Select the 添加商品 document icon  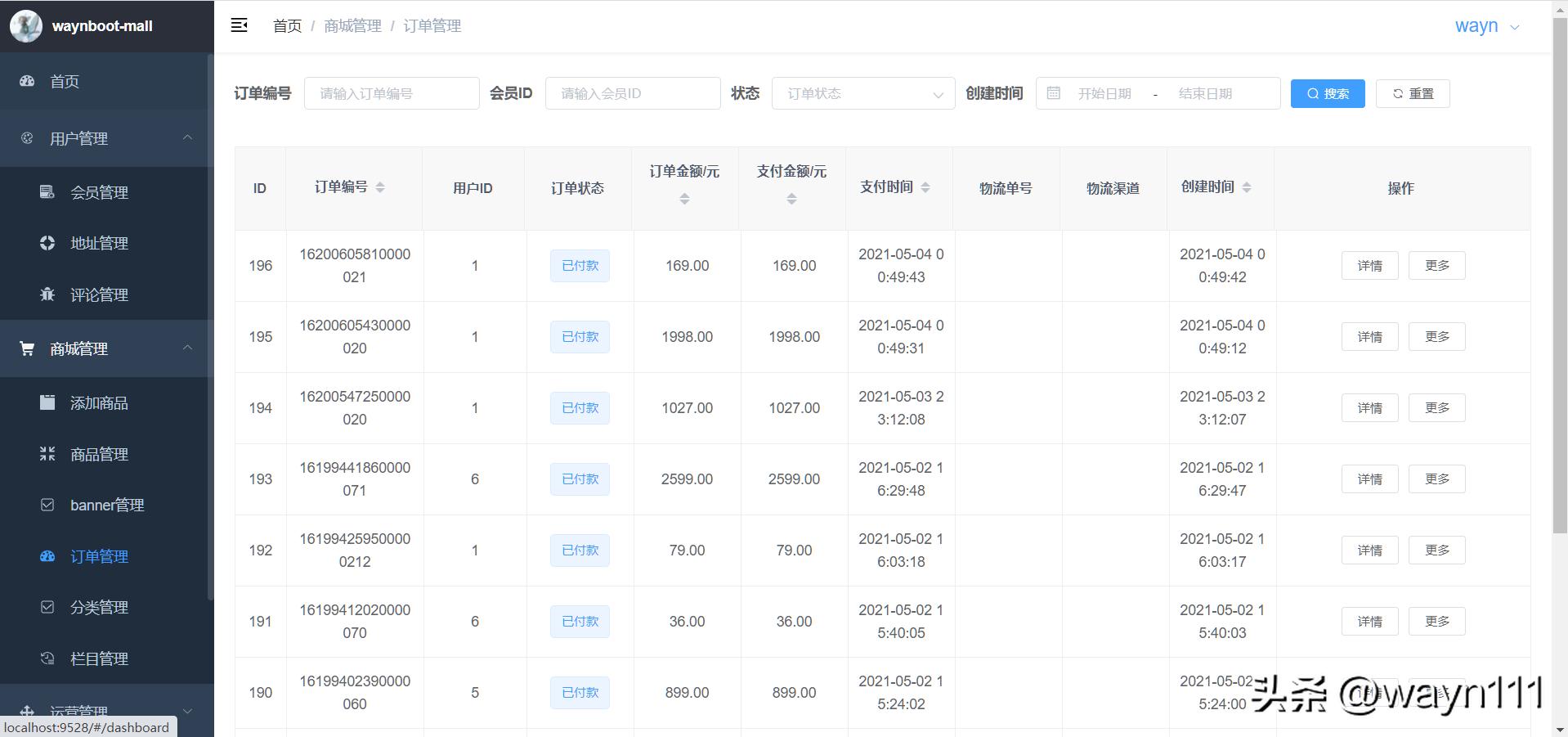tap(47, 402)
